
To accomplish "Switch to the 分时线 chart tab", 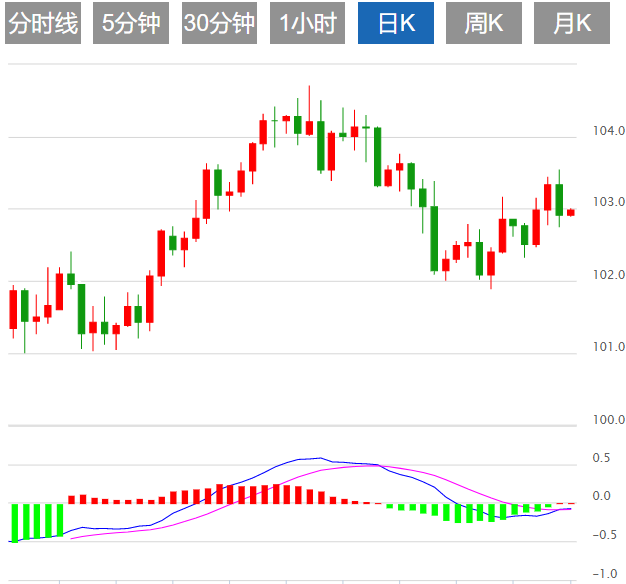I will tap(43, 23).
